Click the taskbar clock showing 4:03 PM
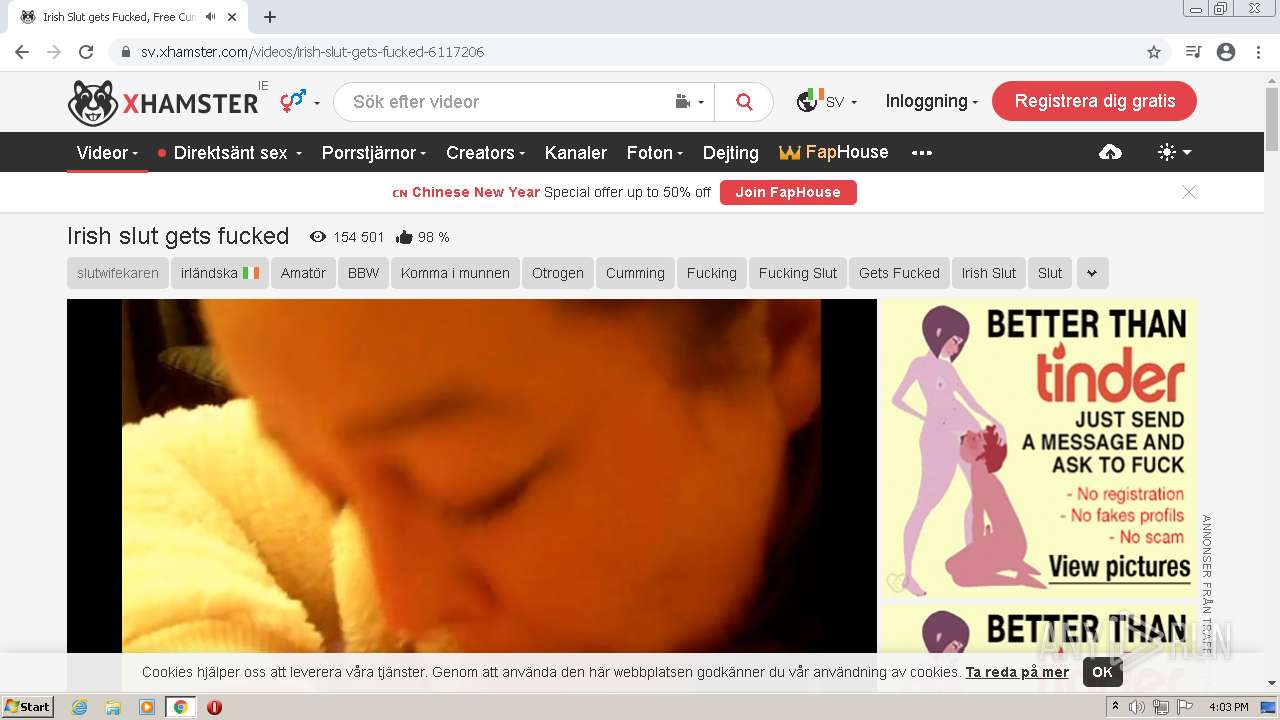This screenshot has height=720, width=1280. coord(1228,707)
